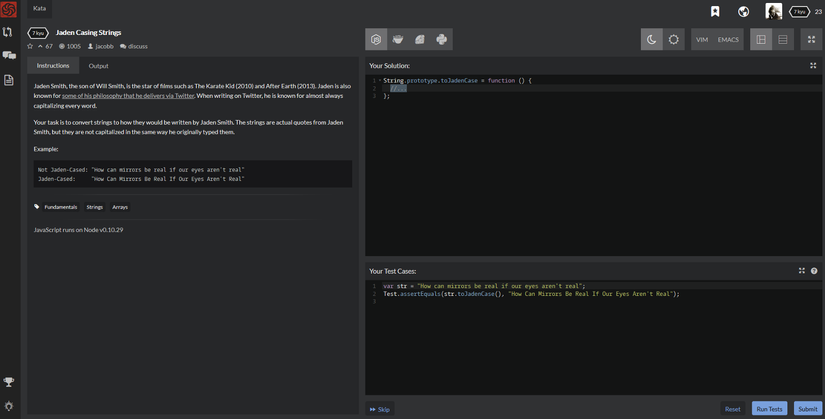Star this kata
Image resolution: width=825 pixels, height=419 pixels.
30,46
